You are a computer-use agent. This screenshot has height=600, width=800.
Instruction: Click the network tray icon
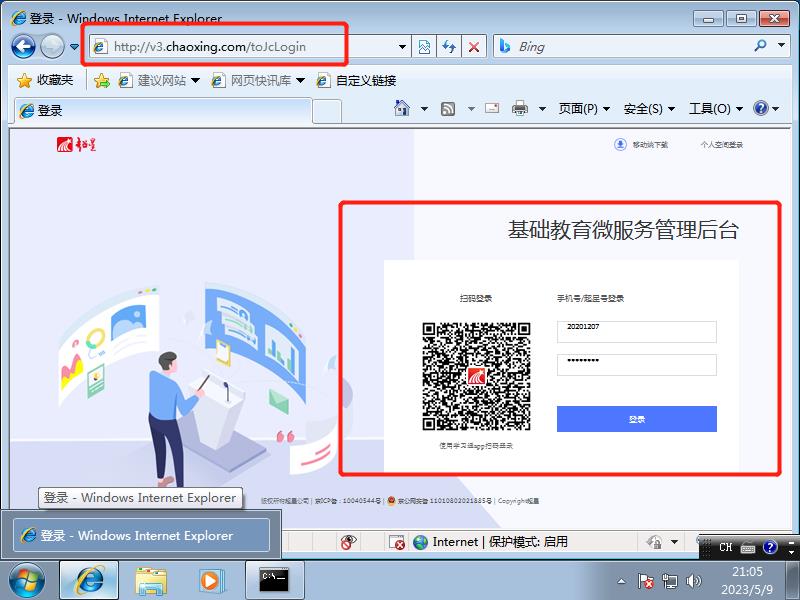(669, 581)
